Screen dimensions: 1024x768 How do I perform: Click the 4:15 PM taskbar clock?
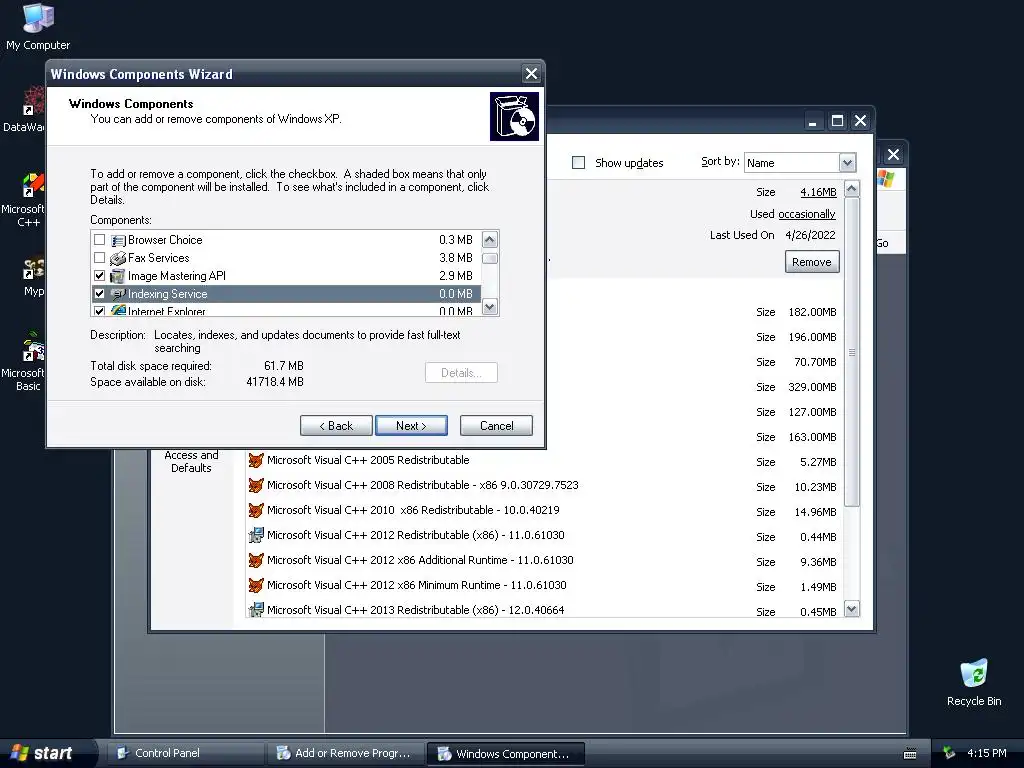coord(986,753)
